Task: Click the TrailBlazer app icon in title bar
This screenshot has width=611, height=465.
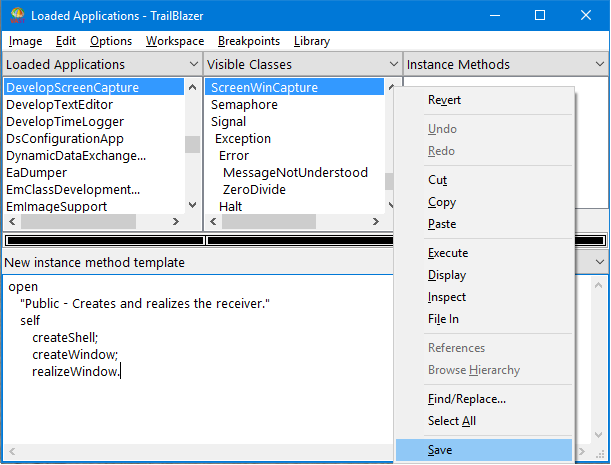Action: 16,15
